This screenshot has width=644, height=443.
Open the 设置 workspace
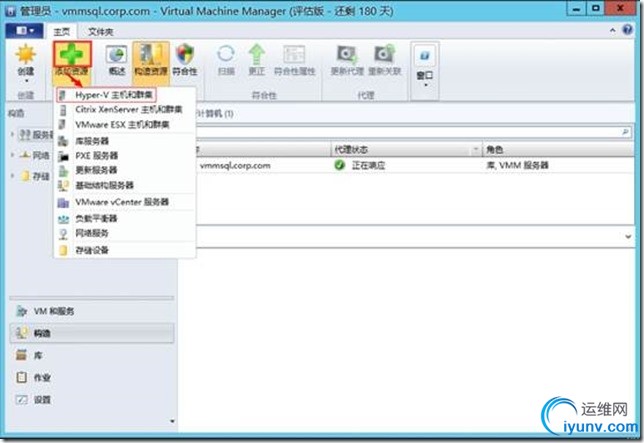[x=92, y=399]
